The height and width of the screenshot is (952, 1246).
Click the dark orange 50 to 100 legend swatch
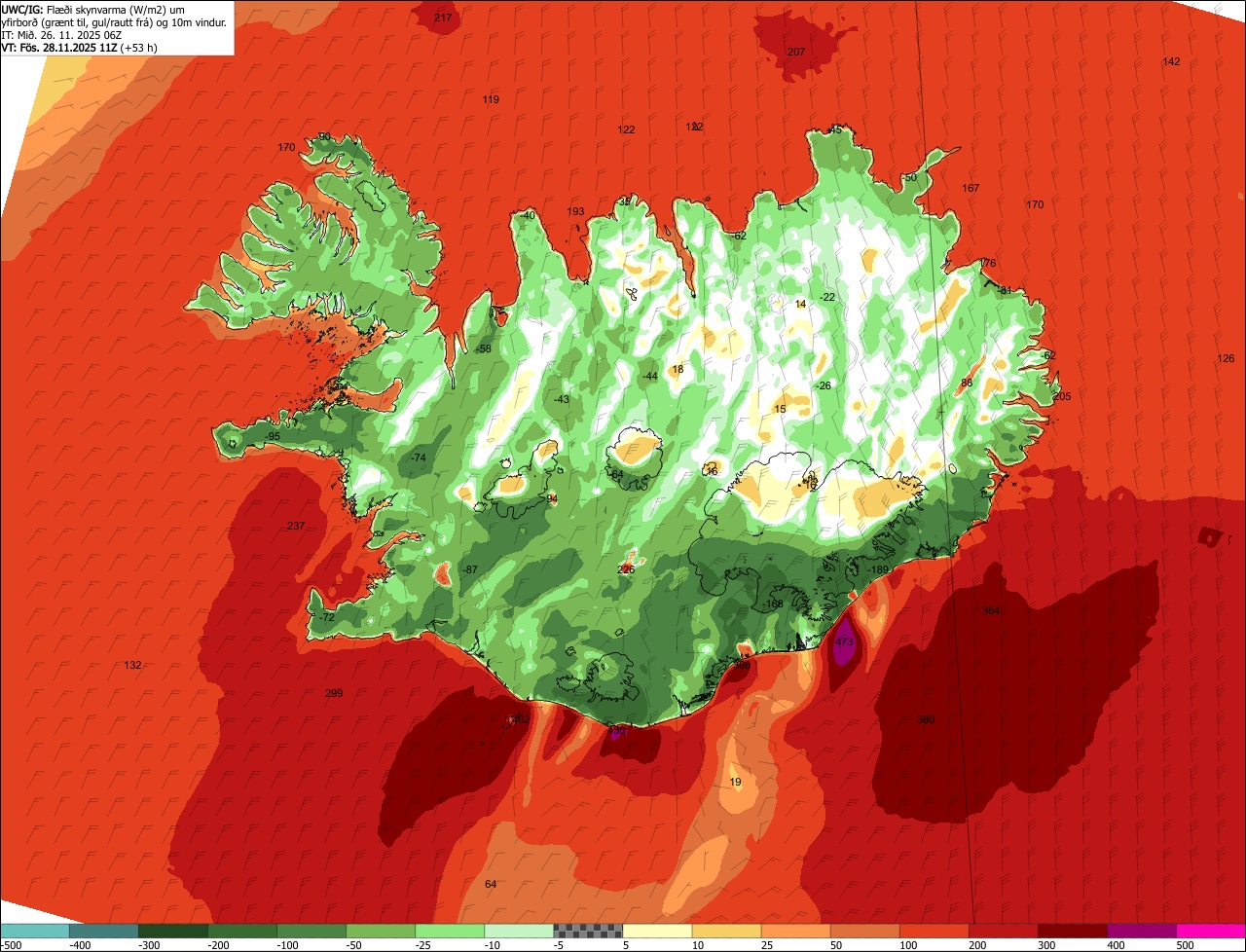coord(863,931)
